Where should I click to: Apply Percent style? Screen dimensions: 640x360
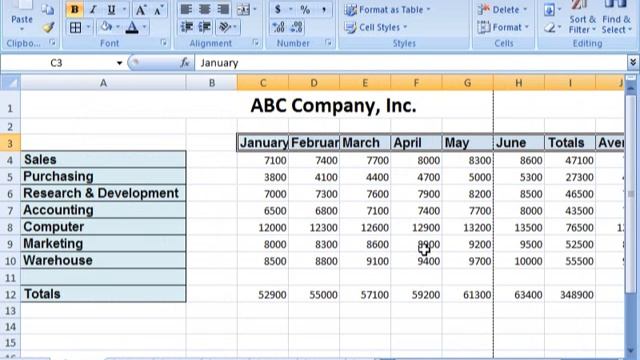coord(305,9)
